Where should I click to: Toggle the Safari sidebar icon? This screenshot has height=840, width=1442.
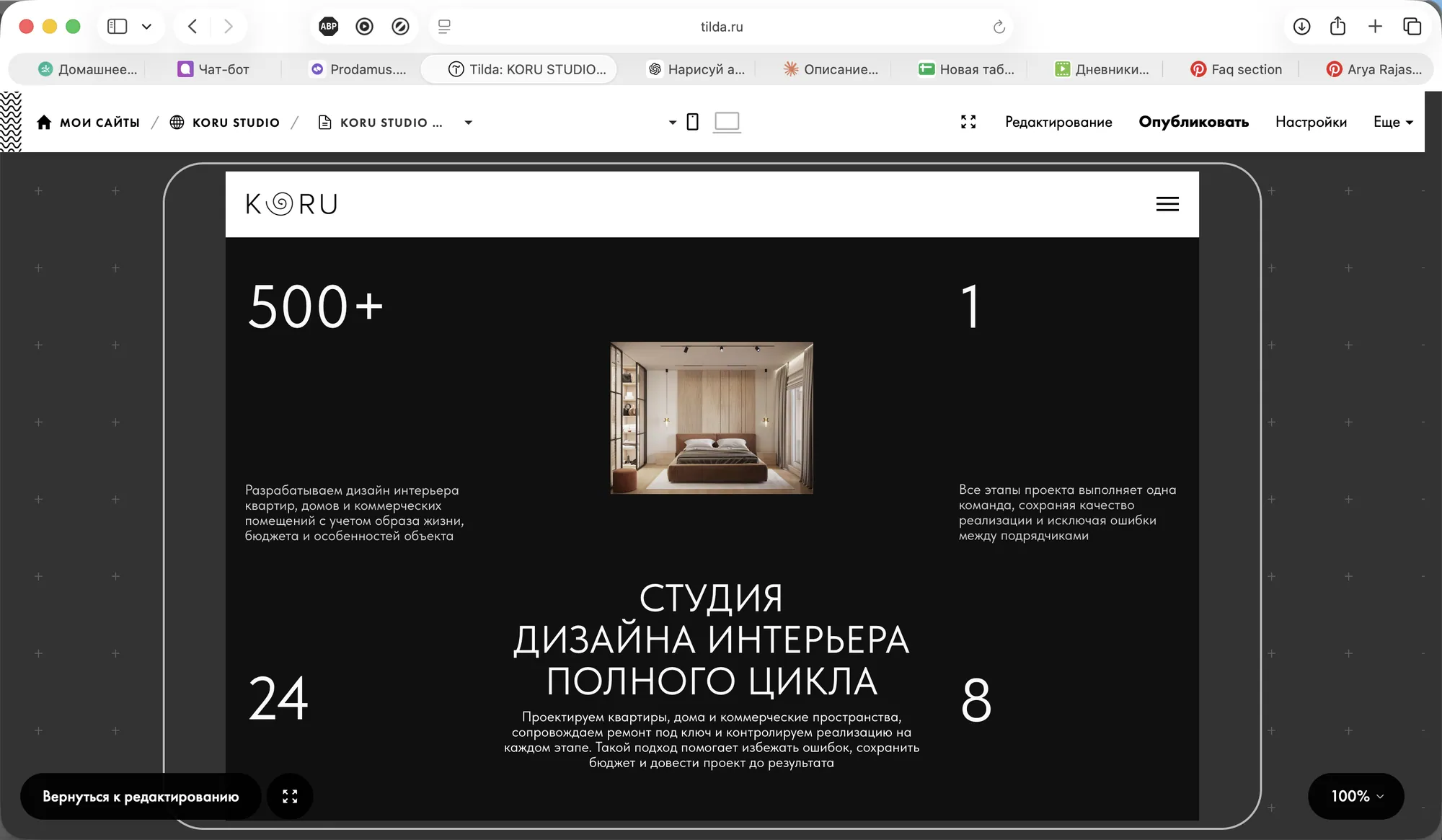pyautogui.click(x=117, y=27)
